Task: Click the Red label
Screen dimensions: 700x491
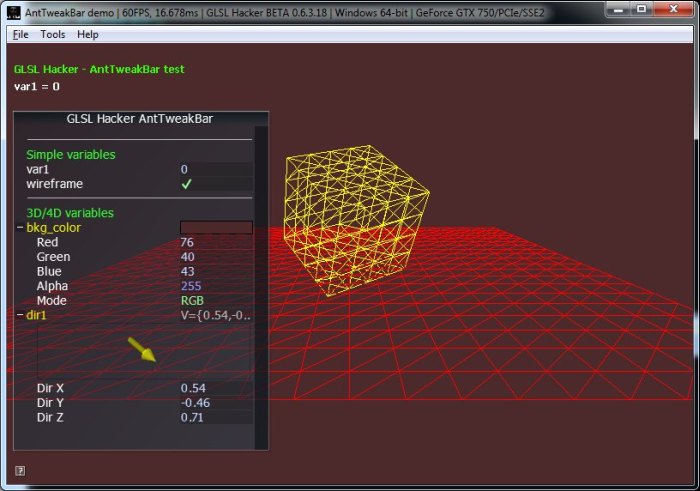Action: click(47, 242)
